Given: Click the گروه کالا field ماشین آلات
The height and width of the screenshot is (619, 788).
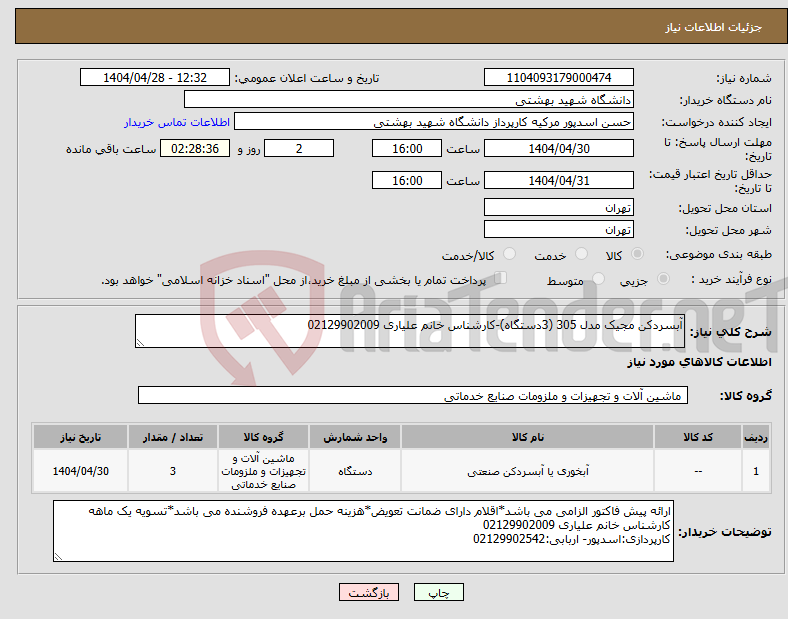Looking at the screenshot, I should tap(413, 395).
